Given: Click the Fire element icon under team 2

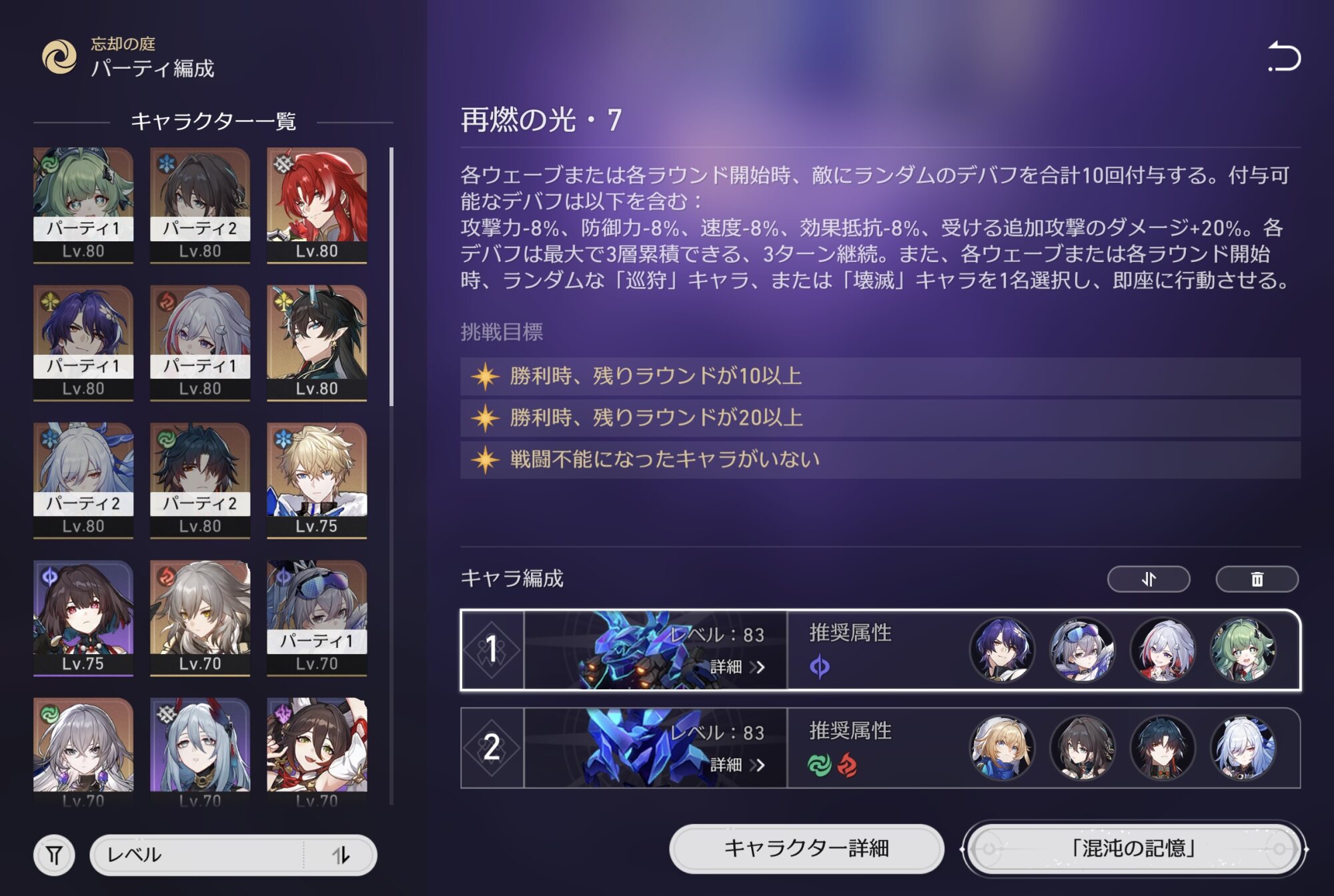Looking at the screenshot, I should tap(847, 765).
